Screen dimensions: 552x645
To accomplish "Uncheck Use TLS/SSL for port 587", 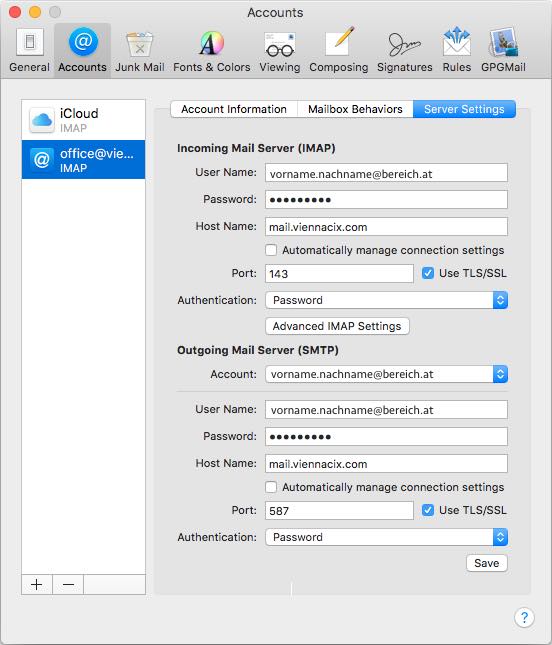I will coord(428,510).
